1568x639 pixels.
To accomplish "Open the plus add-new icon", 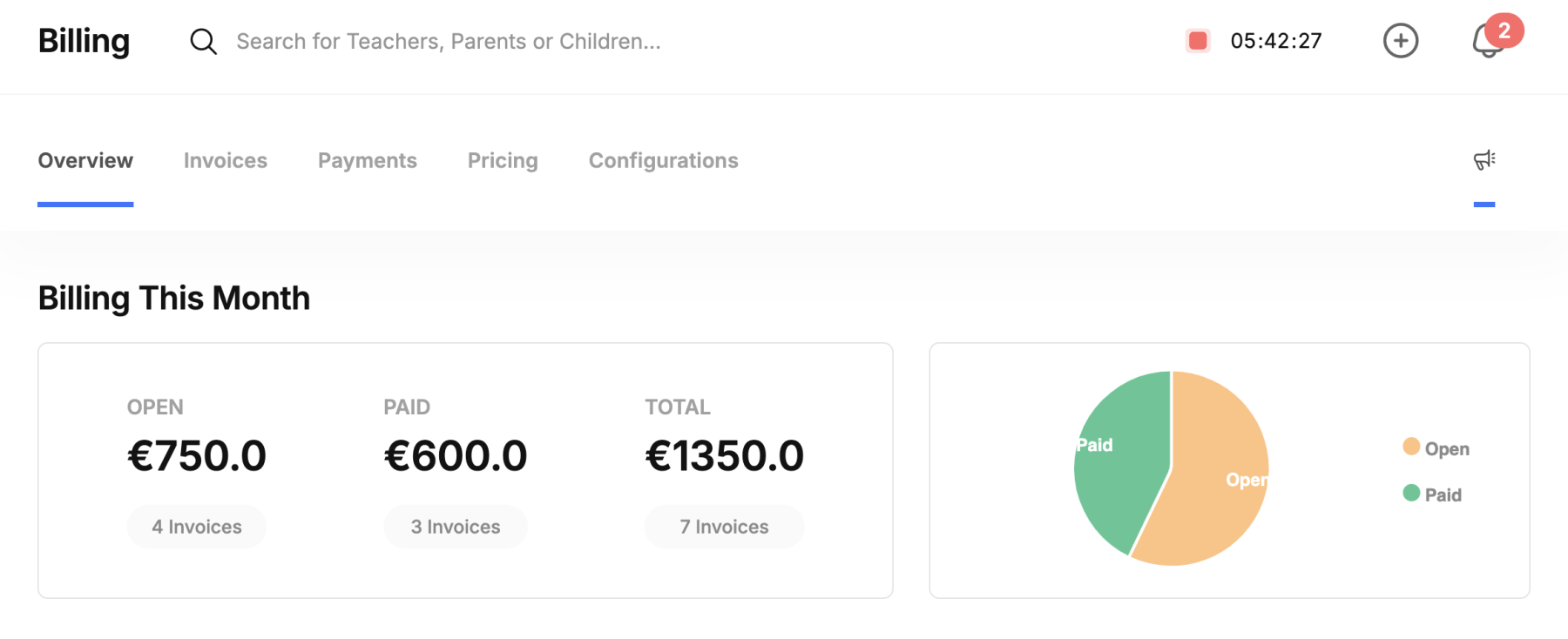I will tap(1401, 41).
